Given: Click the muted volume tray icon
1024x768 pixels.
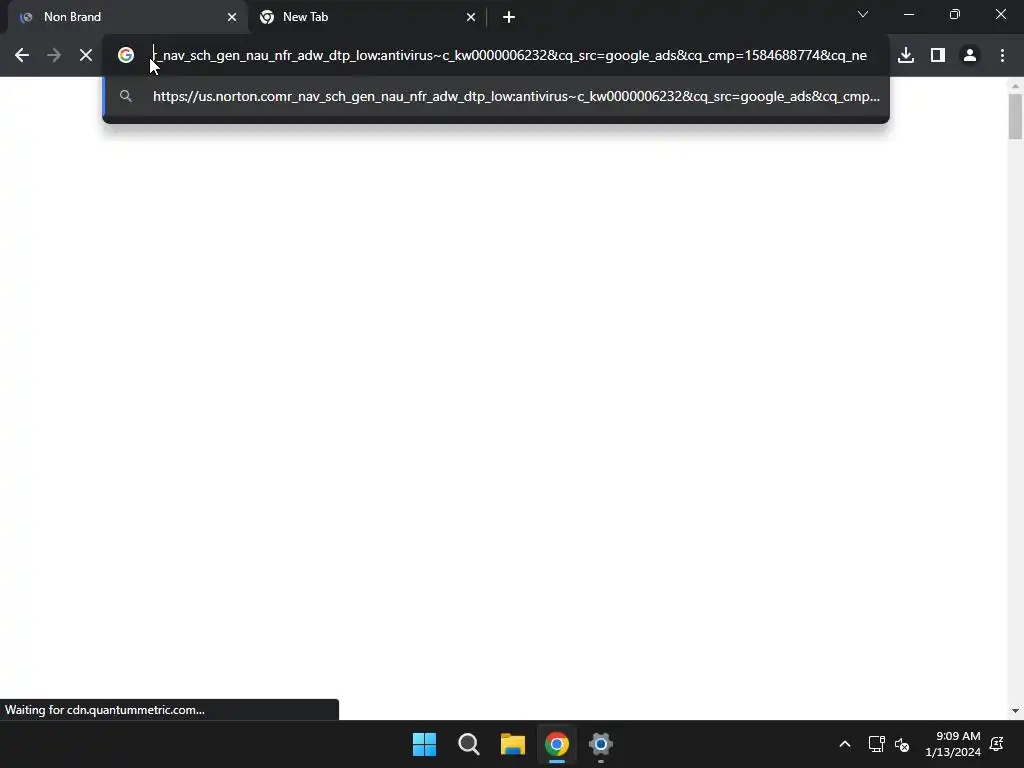Looking at the screenshot, I should (902, 744).
